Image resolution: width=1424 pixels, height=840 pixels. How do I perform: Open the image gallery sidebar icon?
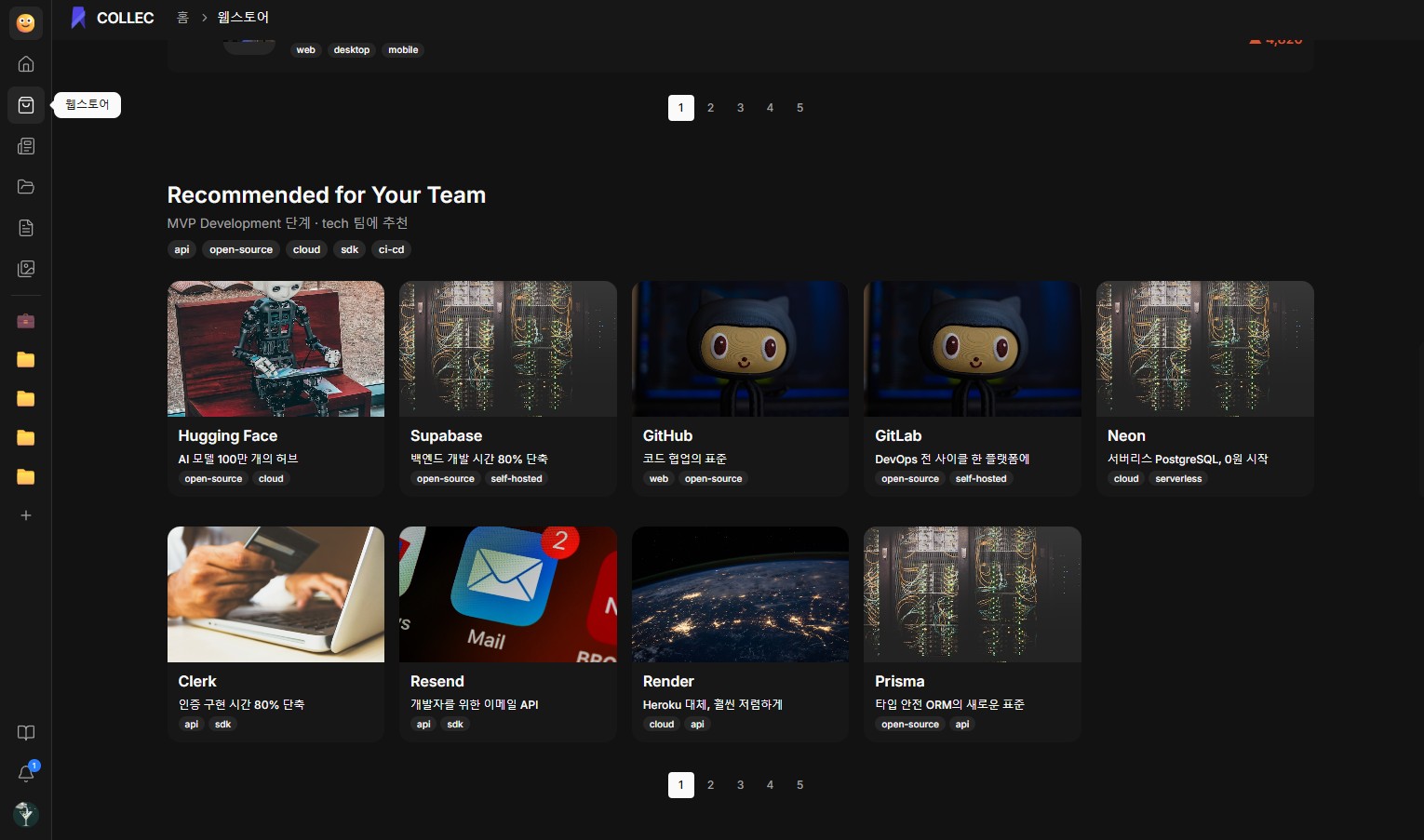click(x=26, y=269)
